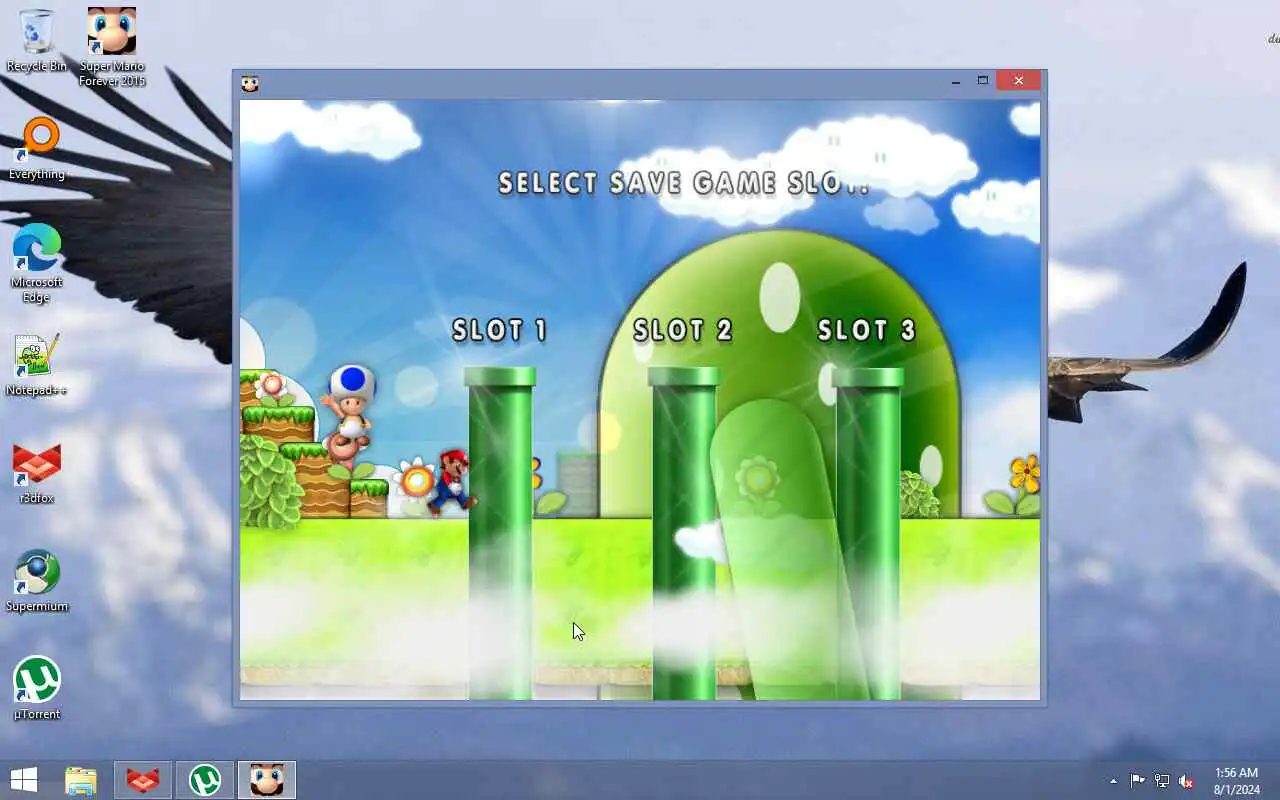
Task: Open the taskbar clock showing 1:56 AM
Action: tap(1236, 781)
